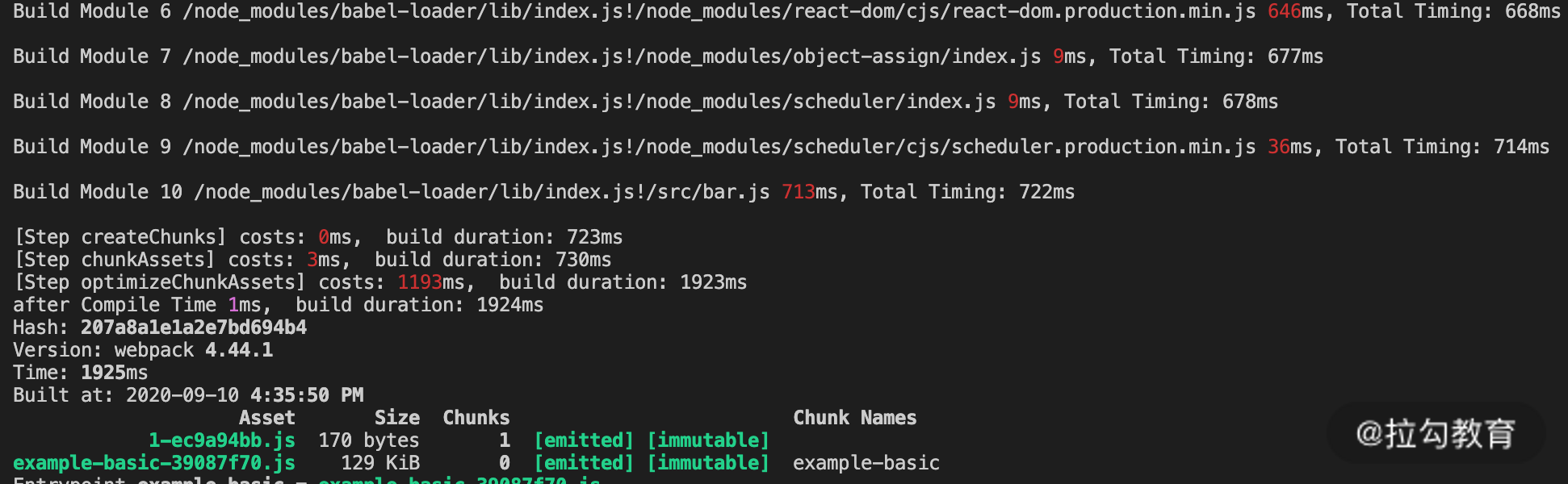Click the red 713ms timing for bar.js

pos(798,192)
